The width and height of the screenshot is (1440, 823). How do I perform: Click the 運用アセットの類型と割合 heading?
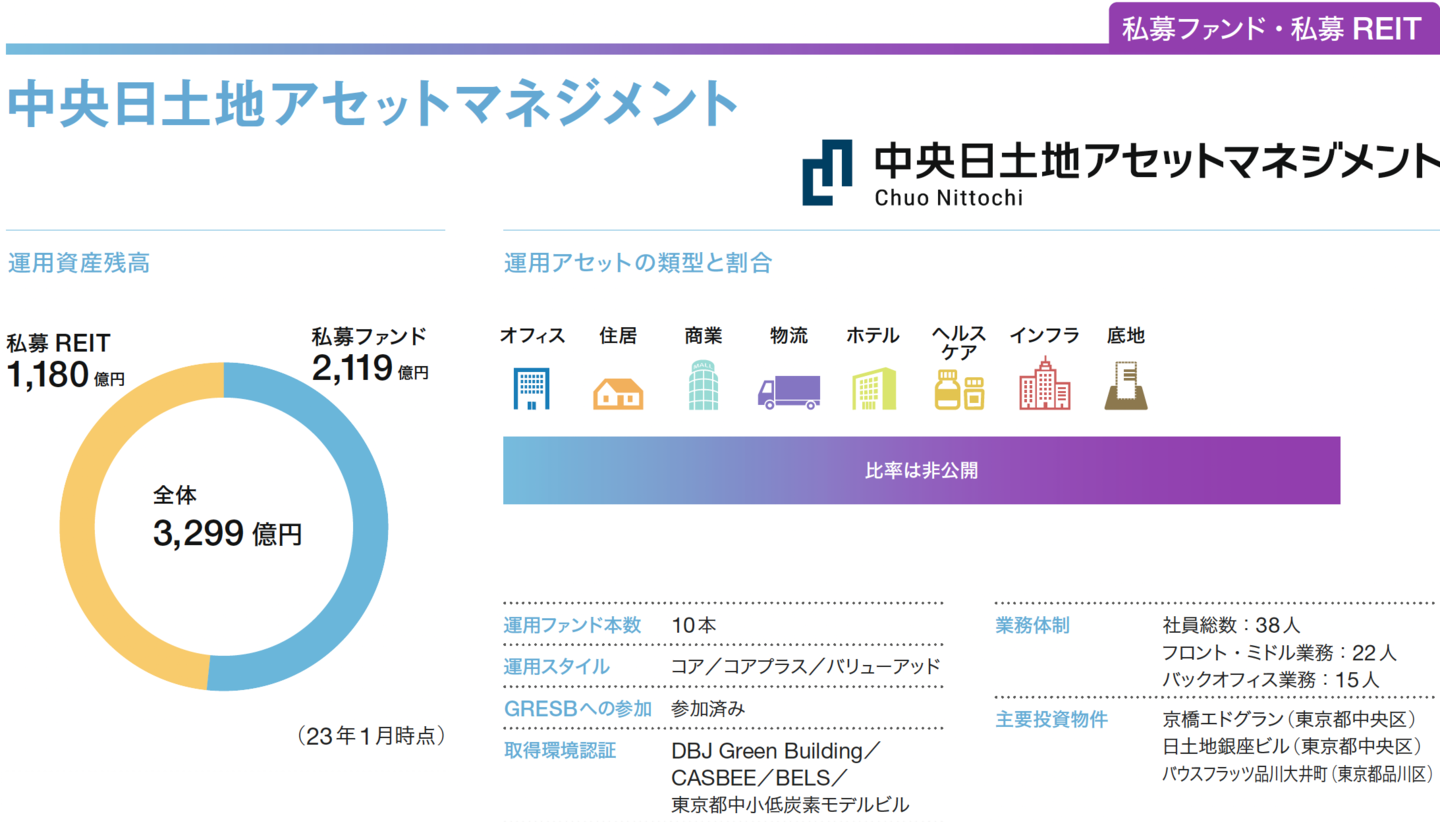point(638,264)
